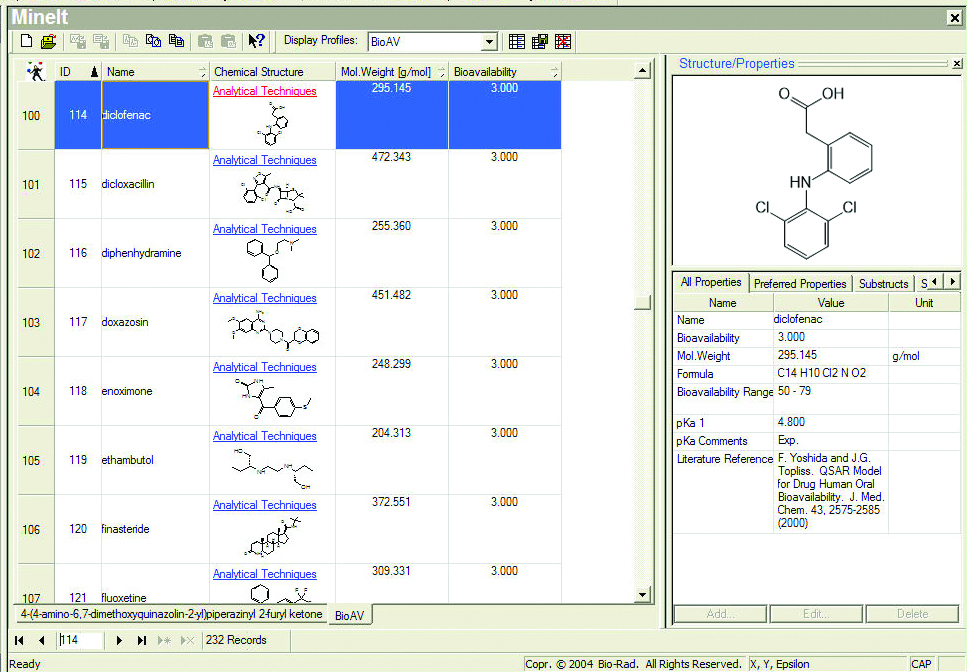Screen dimensions: 967x672
Task: Click the New document toolbar icon
Action: [x=27, y=41]
